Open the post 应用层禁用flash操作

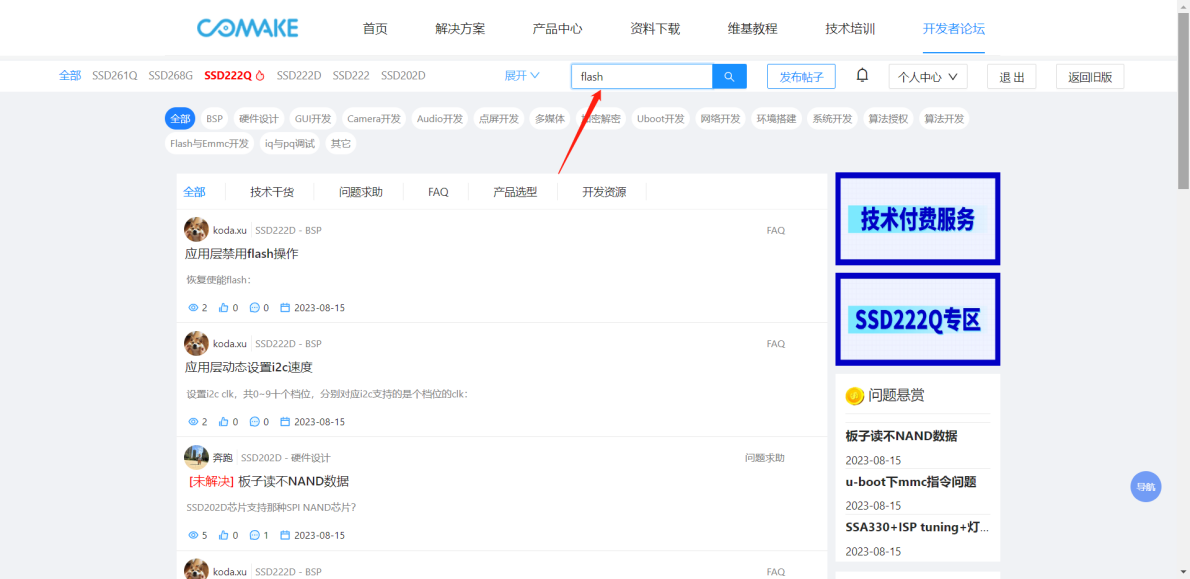click(241, 254)
